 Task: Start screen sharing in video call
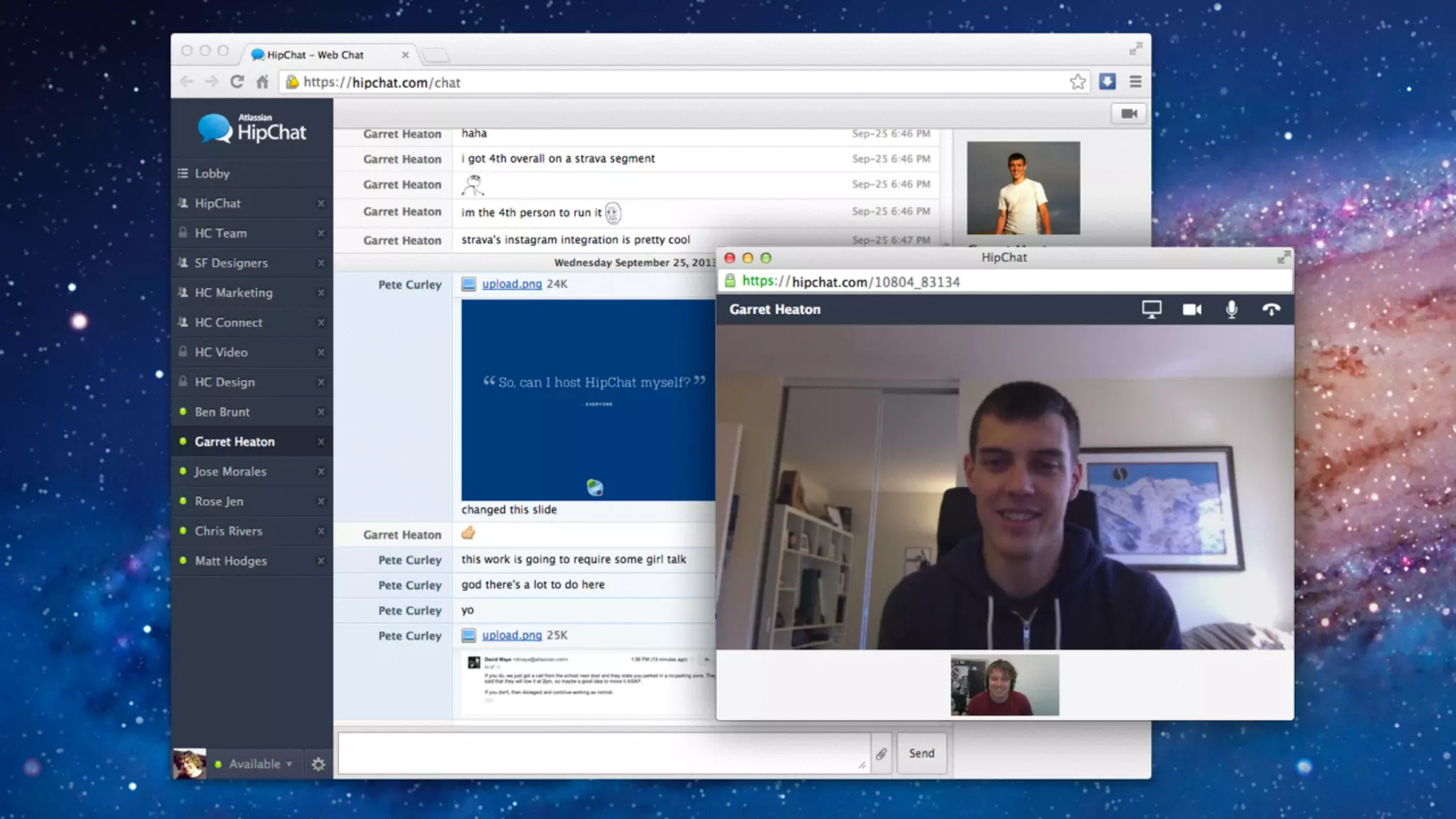pos(1151,309)
